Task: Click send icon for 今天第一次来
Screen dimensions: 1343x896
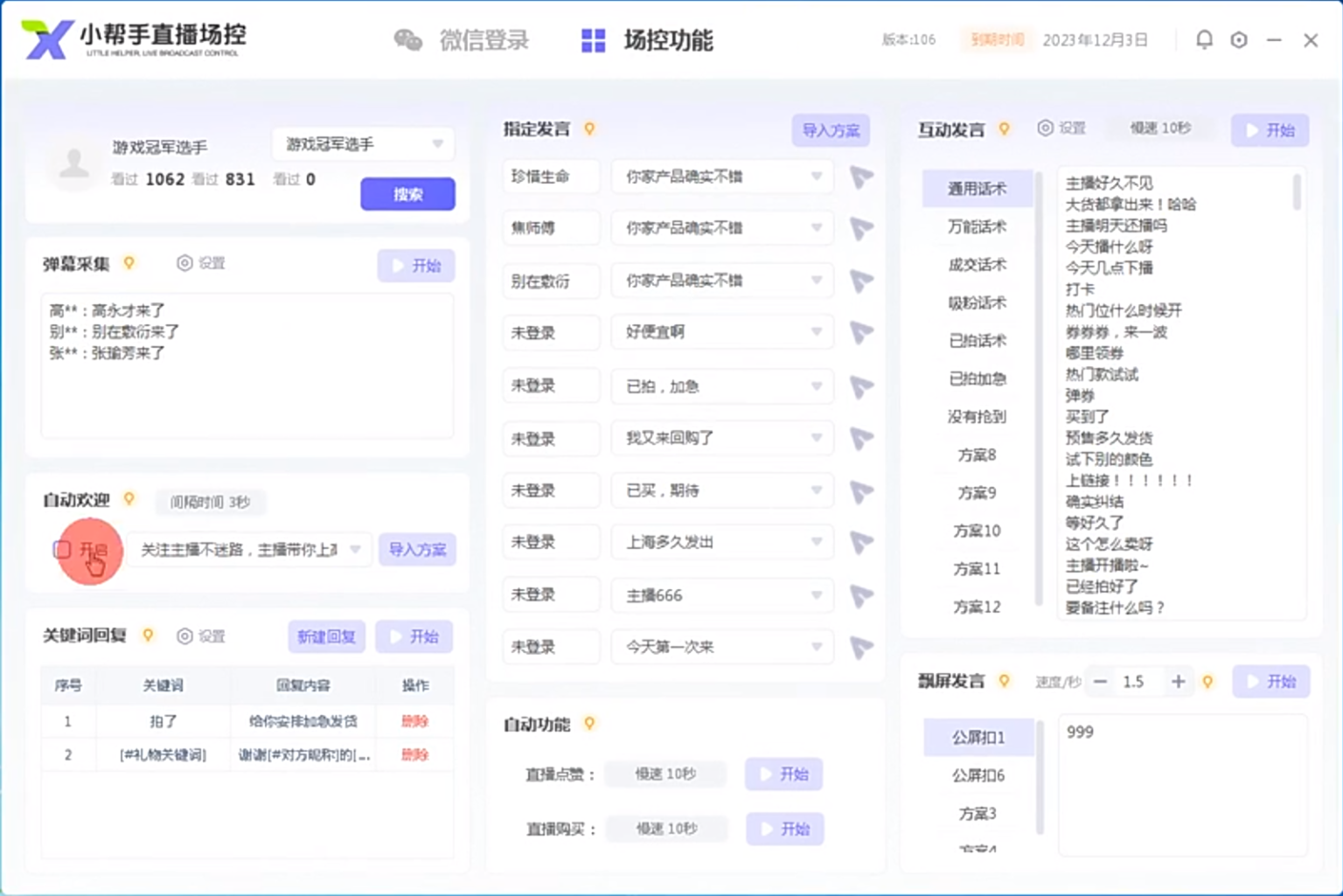Action: (861, 648)
